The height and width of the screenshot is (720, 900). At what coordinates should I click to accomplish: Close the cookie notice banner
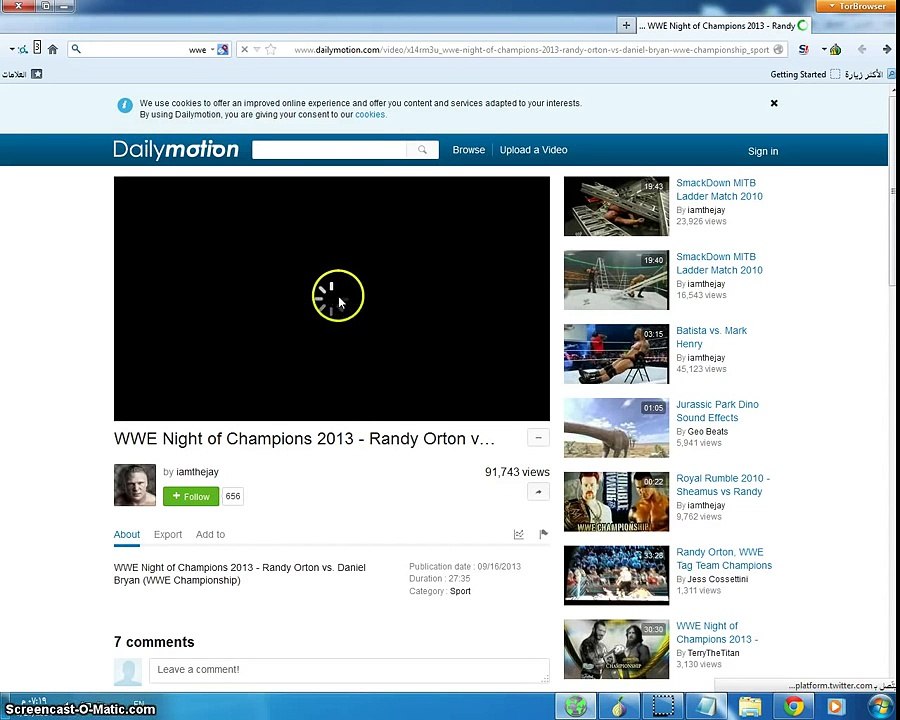click(773, 103)
